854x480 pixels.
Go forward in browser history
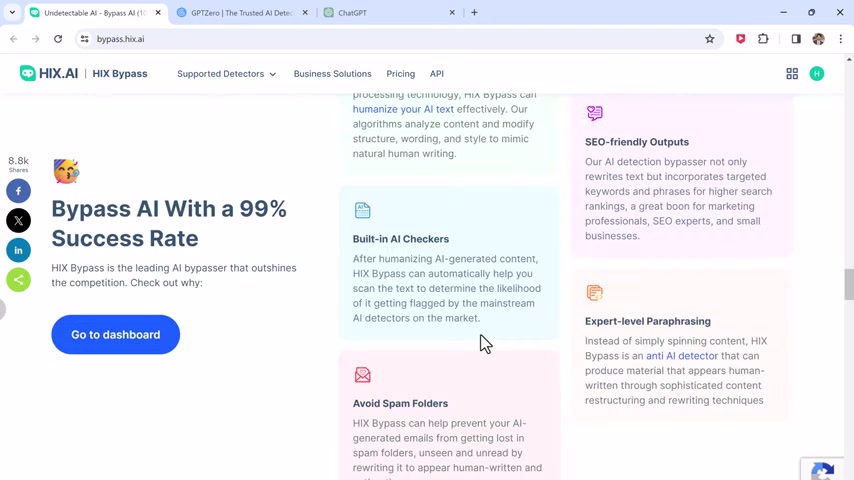pos(35,39)
